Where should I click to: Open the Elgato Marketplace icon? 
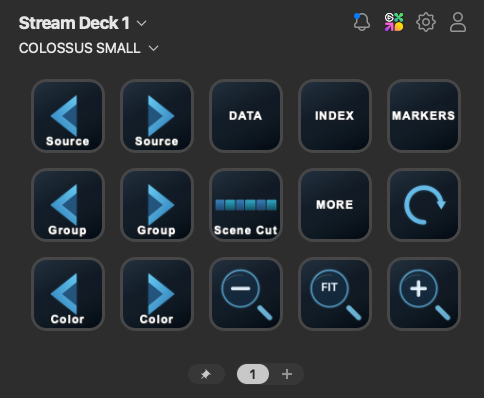(394, 22)
